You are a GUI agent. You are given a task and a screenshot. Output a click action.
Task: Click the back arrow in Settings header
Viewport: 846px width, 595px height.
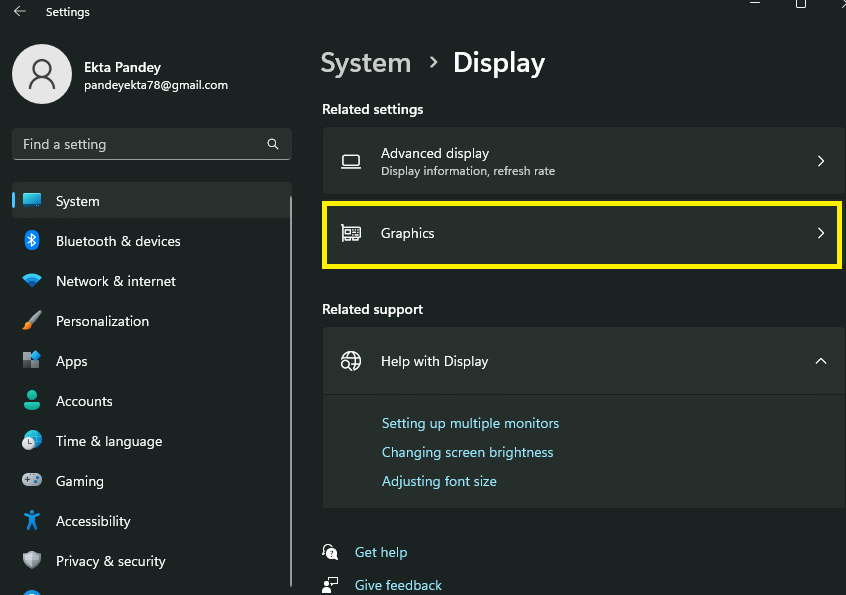point(19,12)
